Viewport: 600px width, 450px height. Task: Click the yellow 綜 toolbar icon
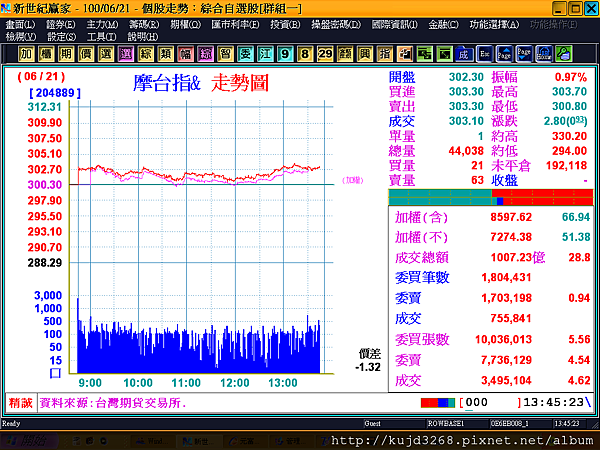(x=145, y=54)
